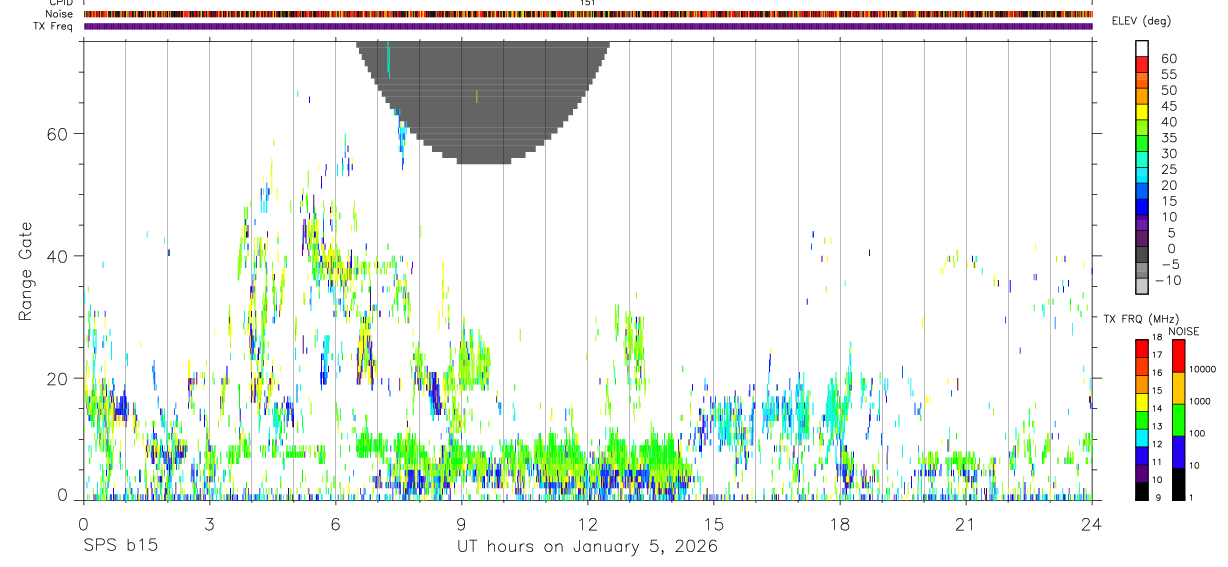The height and width of the screenshot is (567, 1228).
Task: Click the ELEV legend value '50'
Action: pyautogui.click(x=1169, y=90)
